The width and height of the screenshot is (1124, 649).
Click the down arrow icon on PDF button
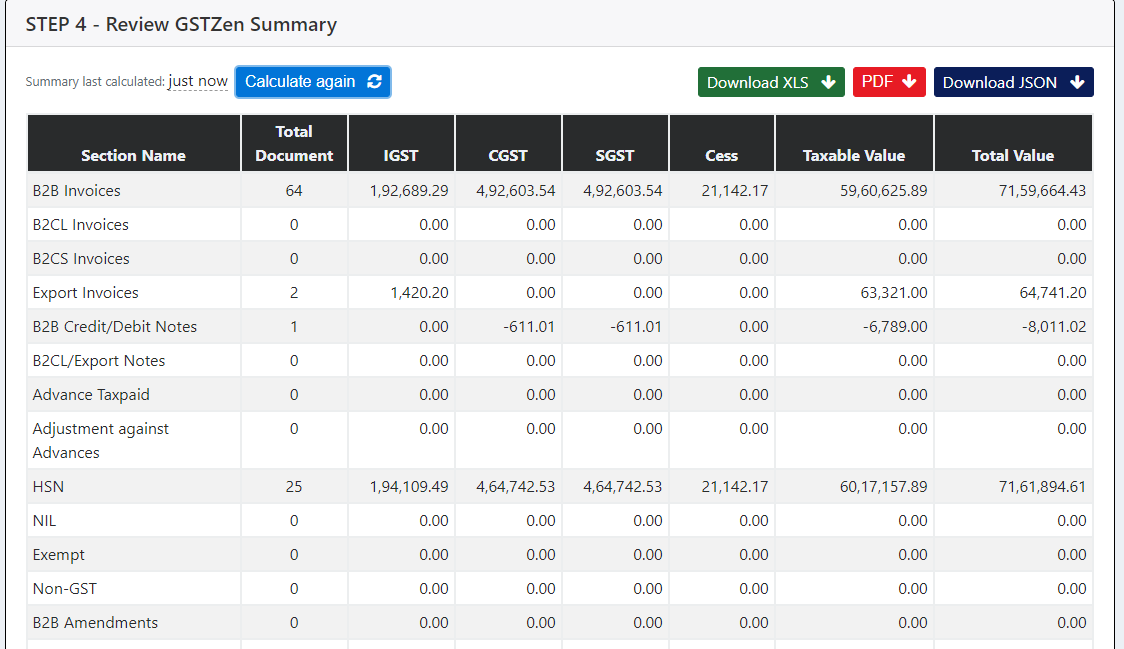(x=909, y=82)
